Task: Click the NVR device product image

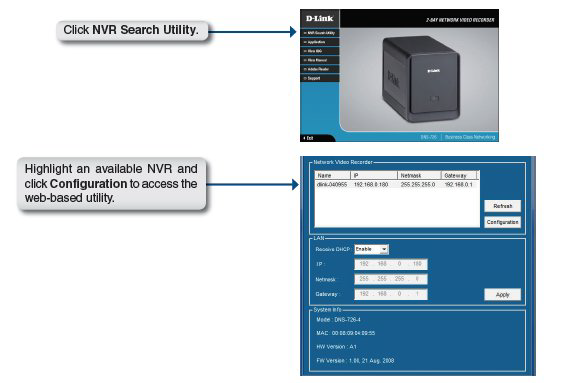Action: [x=421, y=78]
